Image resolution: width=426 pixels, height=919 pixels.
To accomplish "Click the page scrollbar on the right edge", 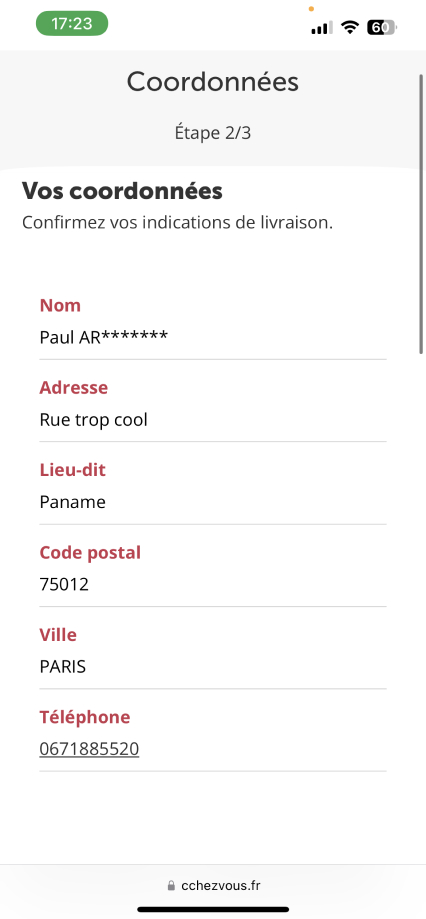I will coord(421,214).
